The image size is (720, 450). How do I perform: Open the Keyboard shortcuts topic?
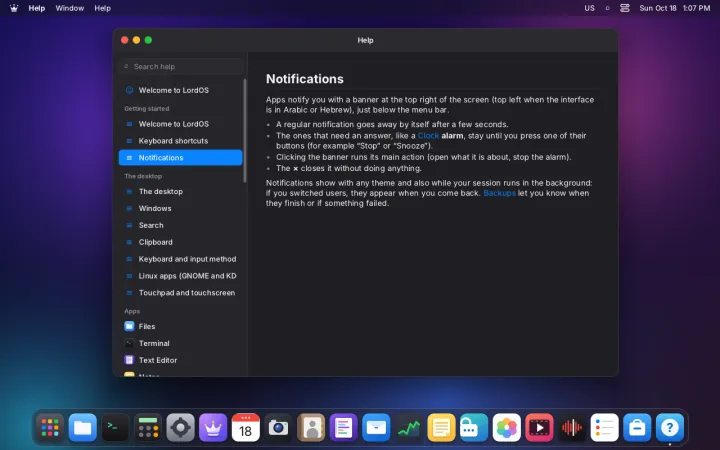pos(180,141)
